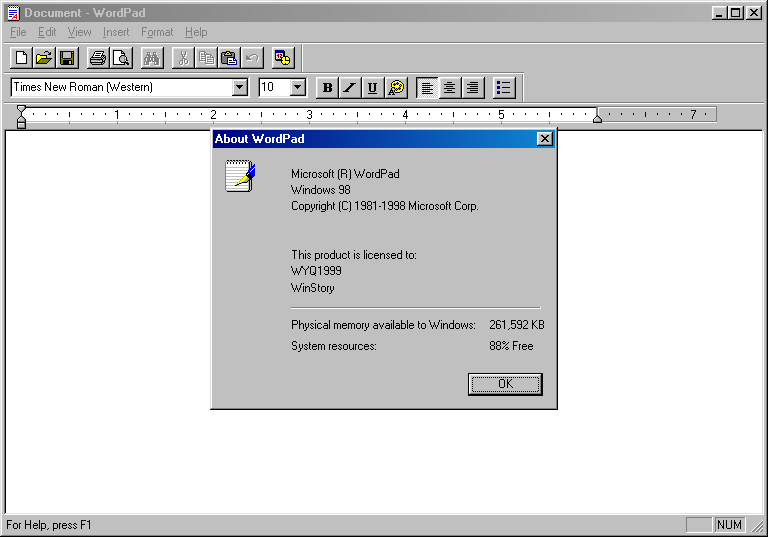Open the View menu
Screen dimensions: 768x537
tap(79, 32)
